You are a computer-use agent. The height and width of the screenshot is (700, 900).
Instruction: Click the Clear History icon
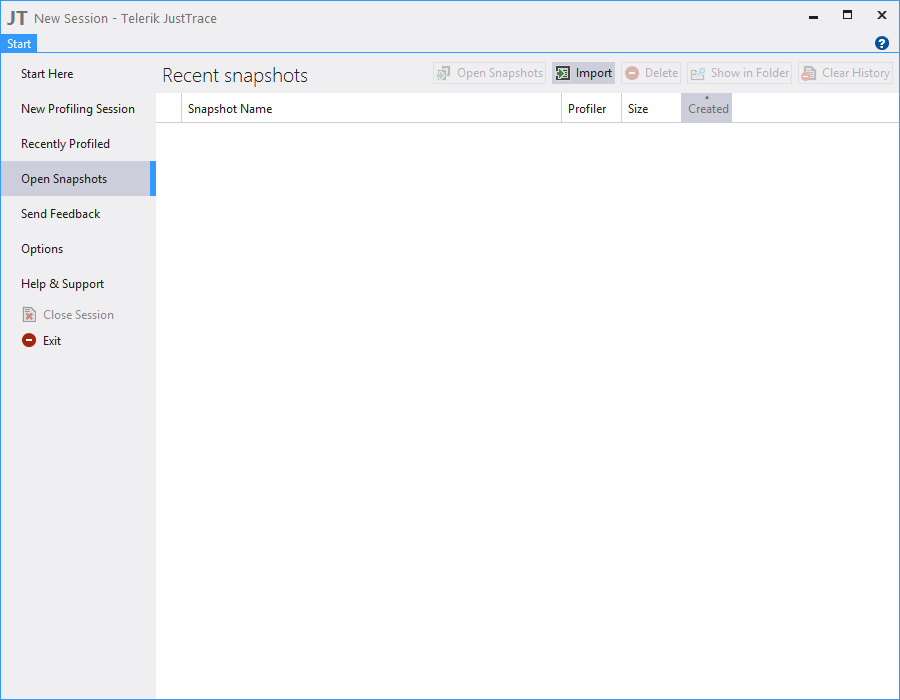tap(809, 73)
